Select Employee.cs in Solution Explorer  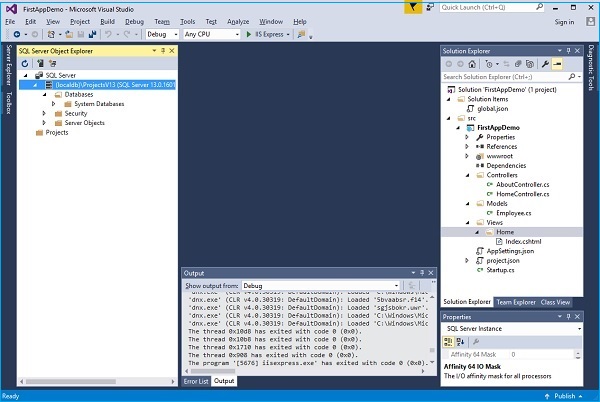514,213
